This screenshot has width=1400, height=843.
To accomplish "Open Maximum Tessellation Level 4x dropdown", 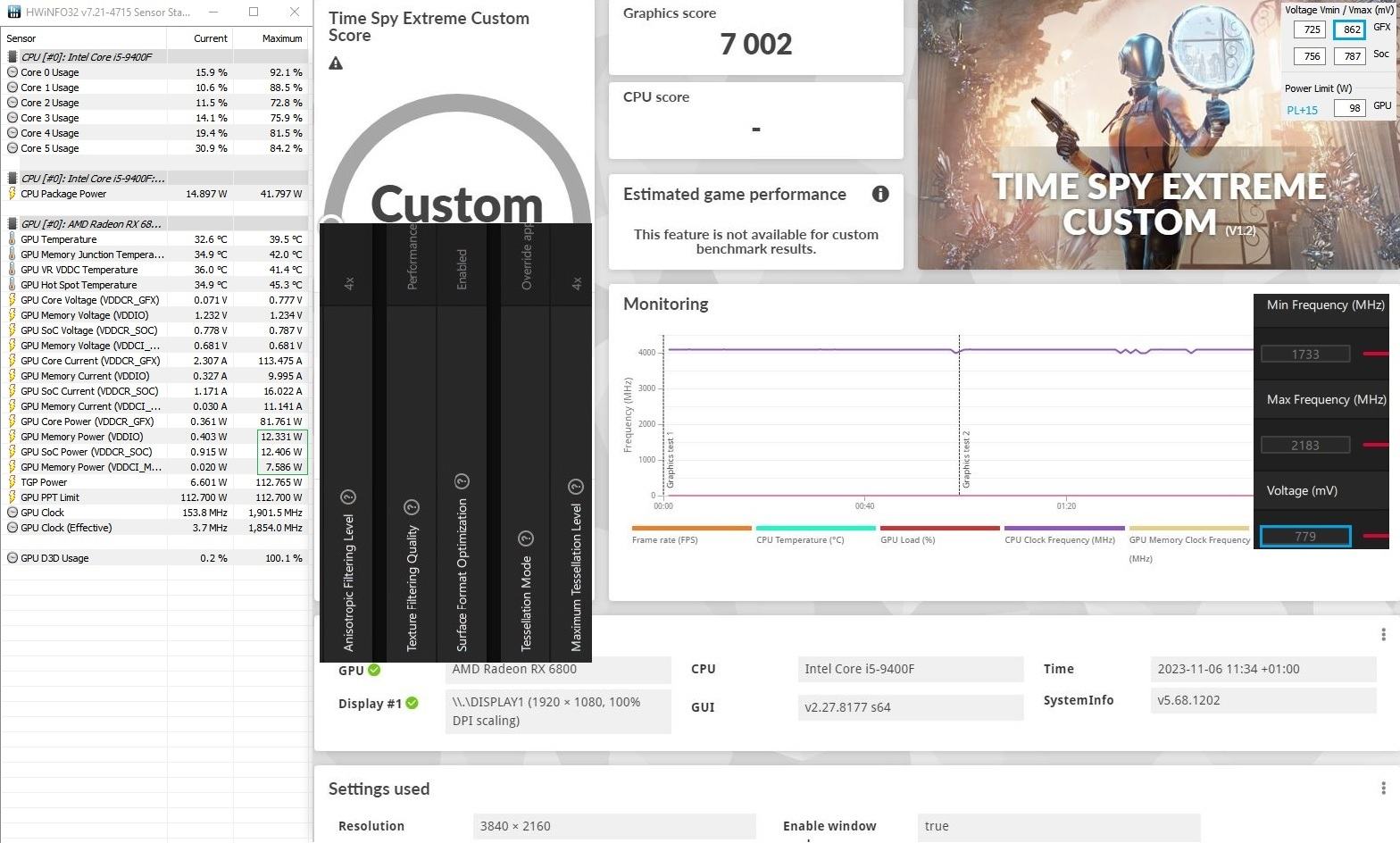I will tap(576, 283).
